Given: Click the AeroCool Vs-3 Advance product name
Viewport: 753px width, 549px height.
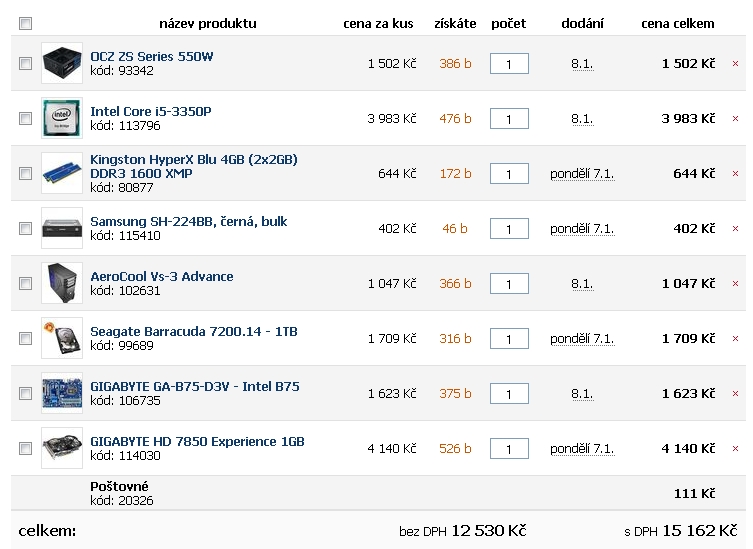Looking at the screenshot, I should coord(161,276).
